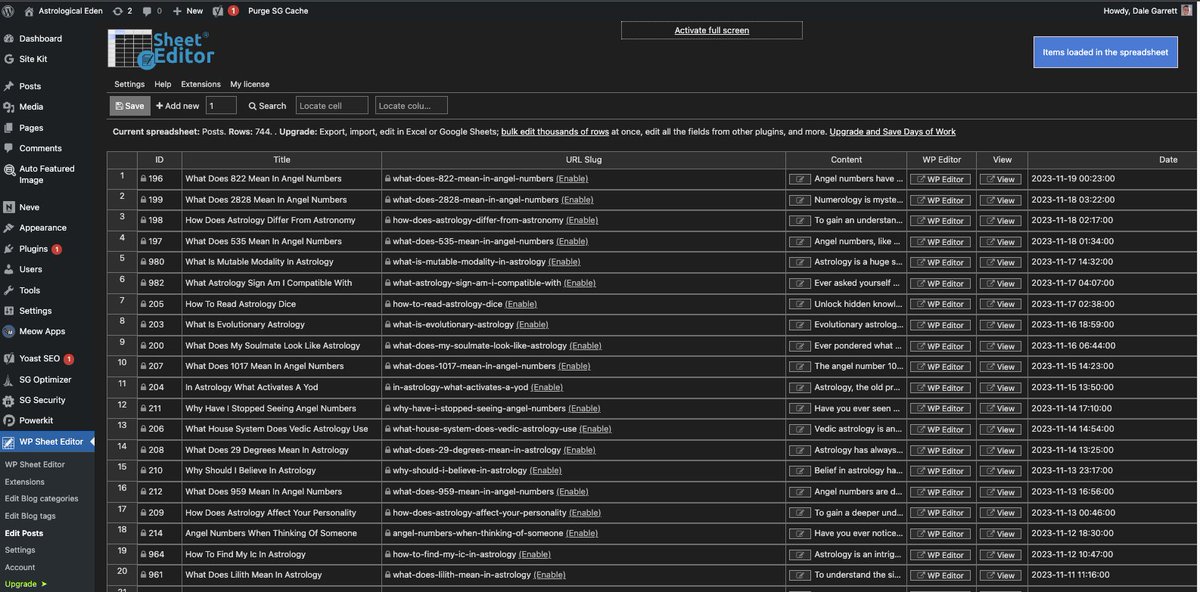1200x592 pixels.
Task: Click the comments bubble in admin bar
Action: 153,10
